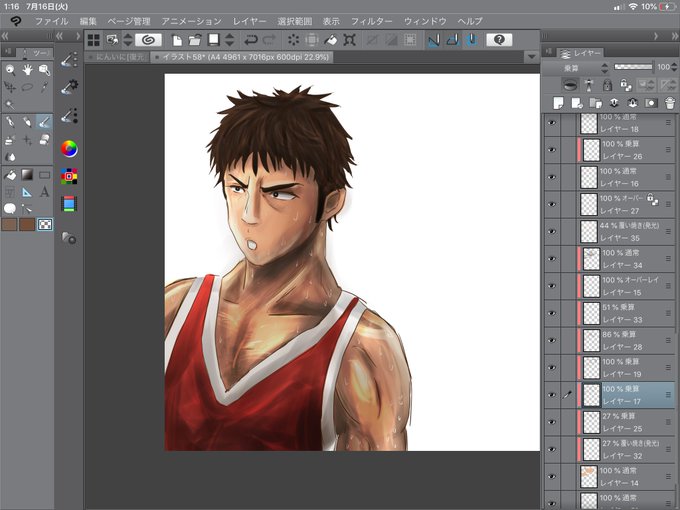Image resolution: width=680 pixels, height=510 pixels.
Task: Toggle Clip to layer below
Action: tap(570, 85)
